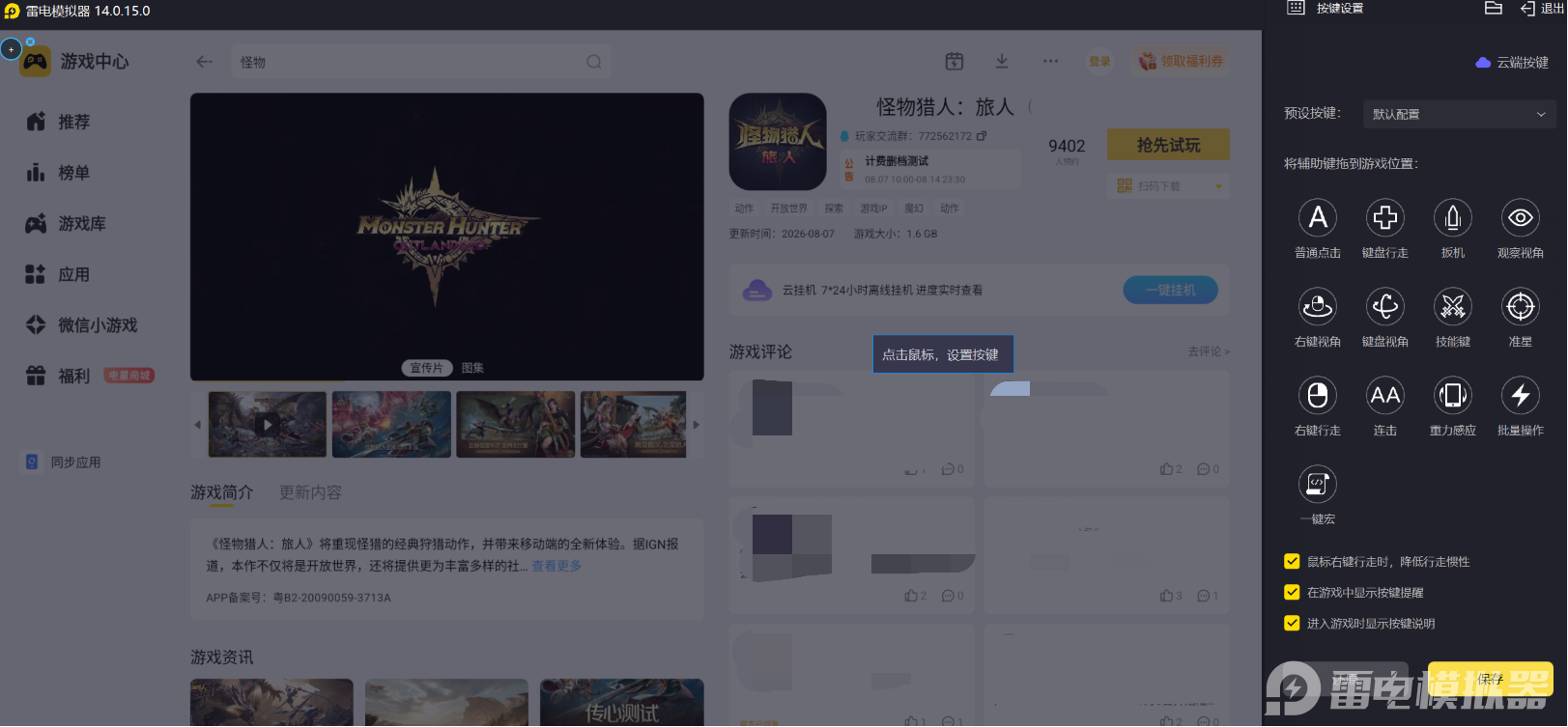
Task: Open the 去评论 link
Action: tap(1209, 351)
